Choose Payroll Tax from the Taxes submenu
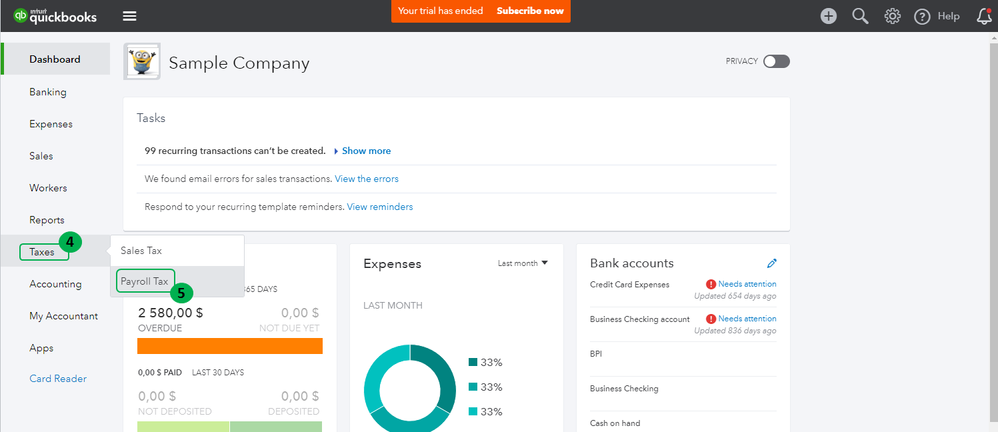This screenshot has height=432, width=998. point(177,281)
